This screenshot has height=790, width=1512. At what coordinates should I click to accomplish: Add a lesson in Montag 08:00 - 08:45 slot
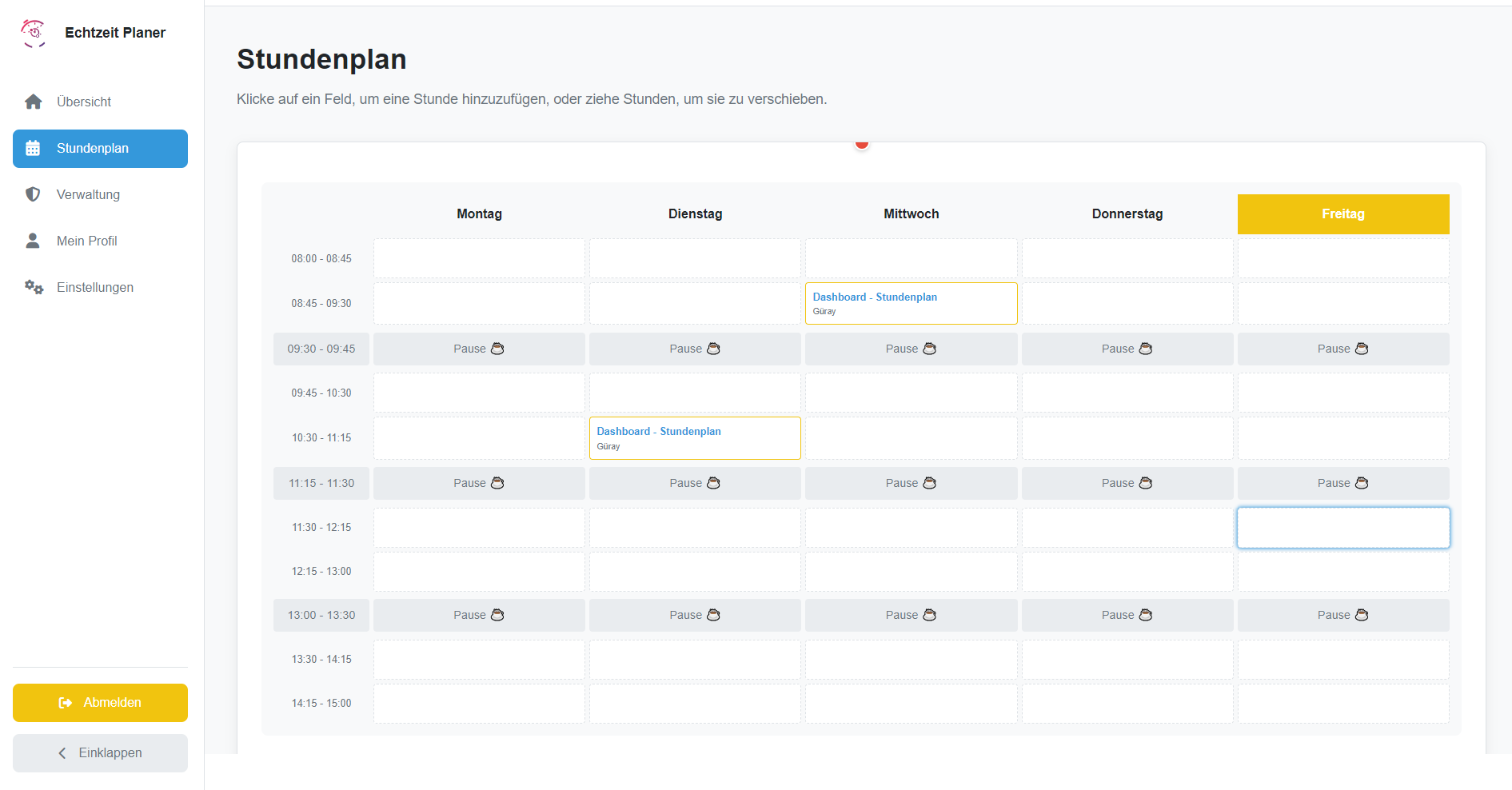coord(479,258)
